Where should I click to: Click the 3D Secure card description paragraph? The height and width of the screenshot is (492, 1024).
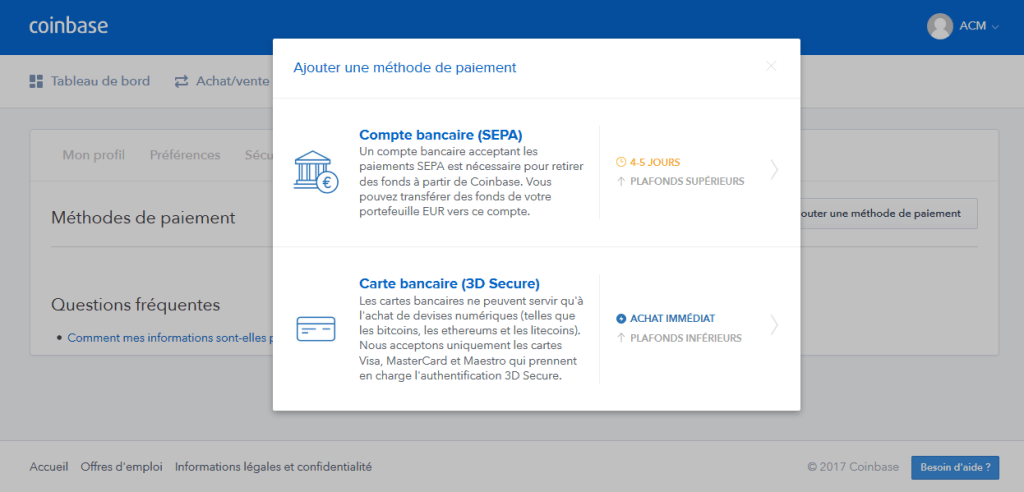point(472,338)
